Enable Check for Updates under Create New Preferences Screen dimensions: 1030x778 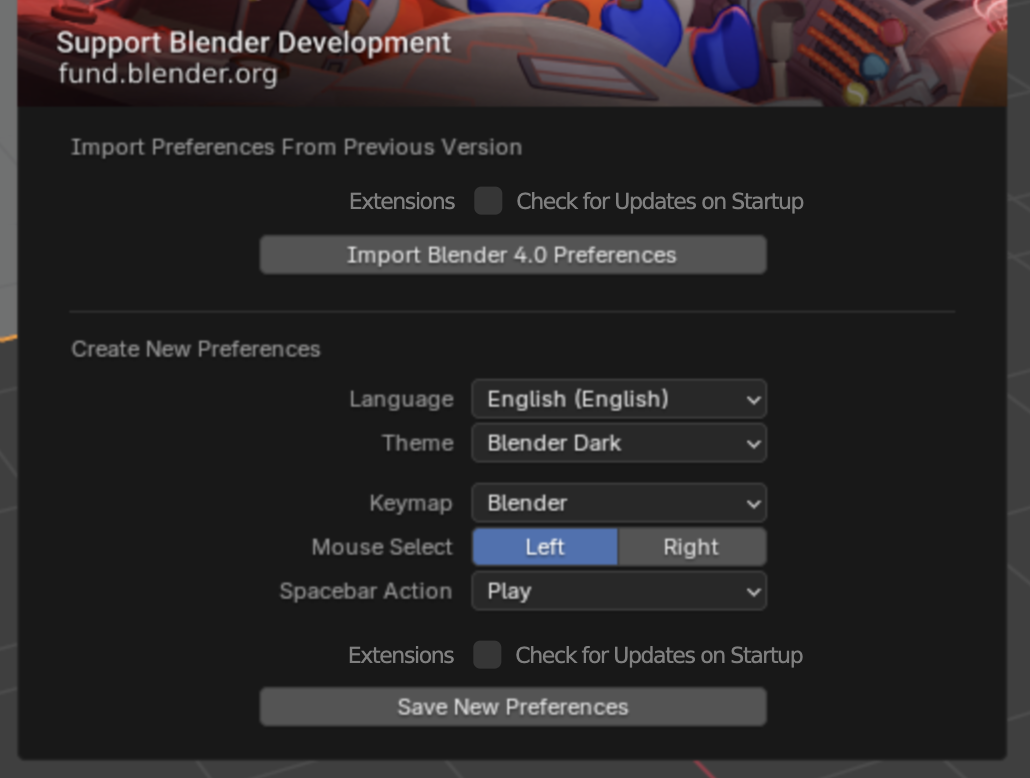487,655
